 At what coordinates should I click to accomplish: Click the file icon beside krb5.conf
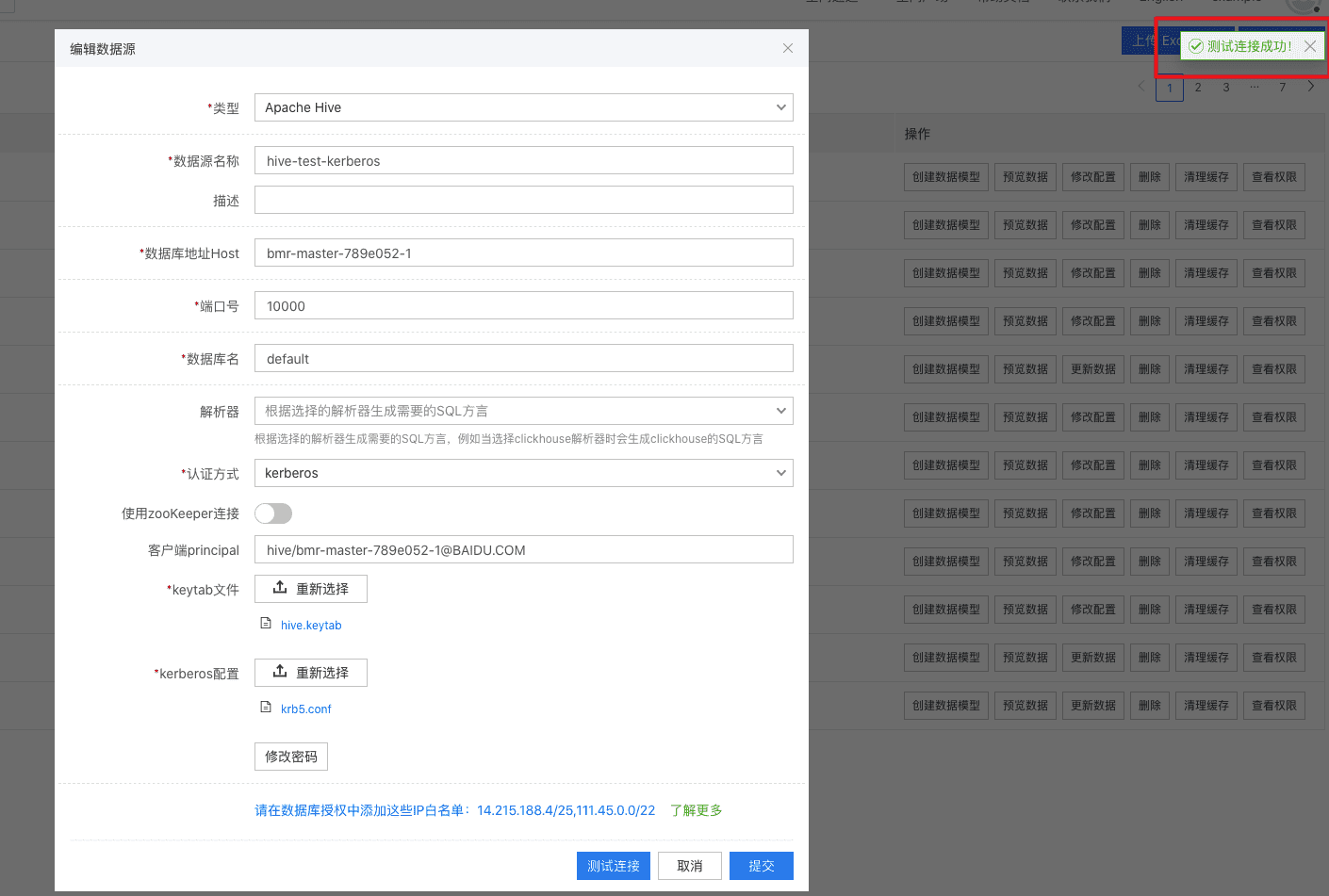click(x=266, y=708)
